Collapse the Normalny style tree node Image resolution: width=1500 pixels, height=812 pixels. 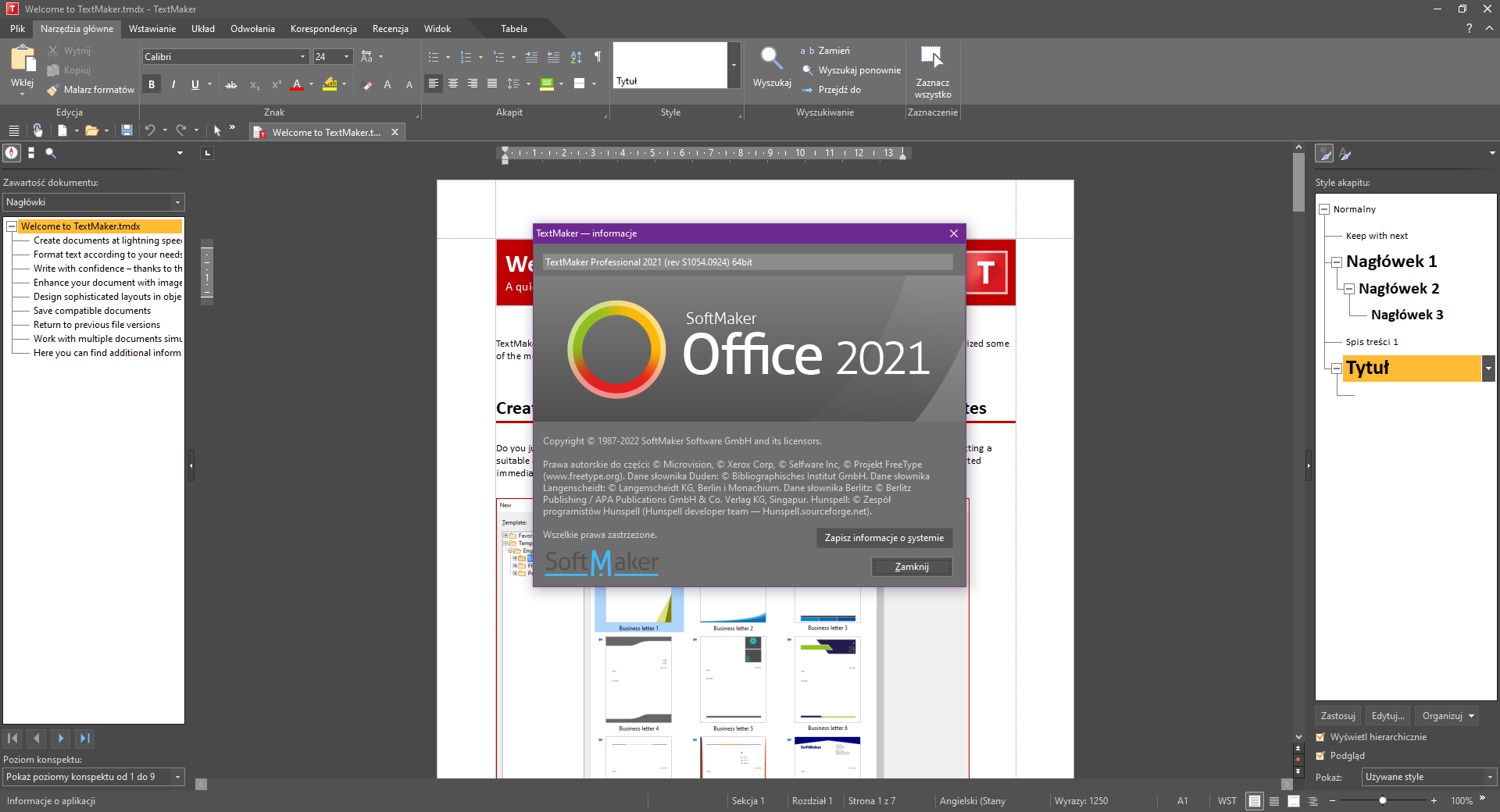(x=1324, y=209)
